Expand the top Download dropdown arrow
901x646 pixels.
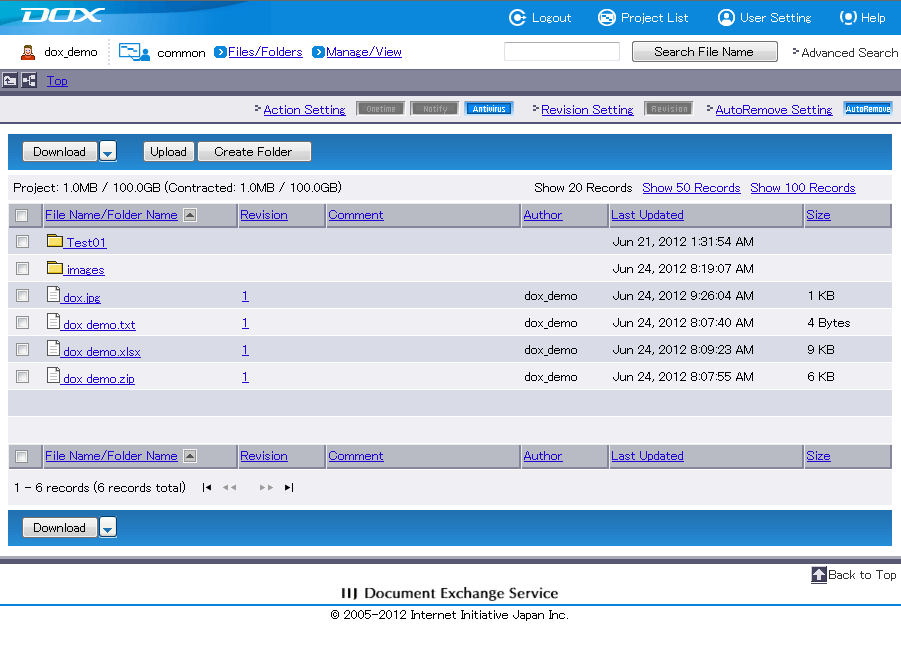[108, 152]
